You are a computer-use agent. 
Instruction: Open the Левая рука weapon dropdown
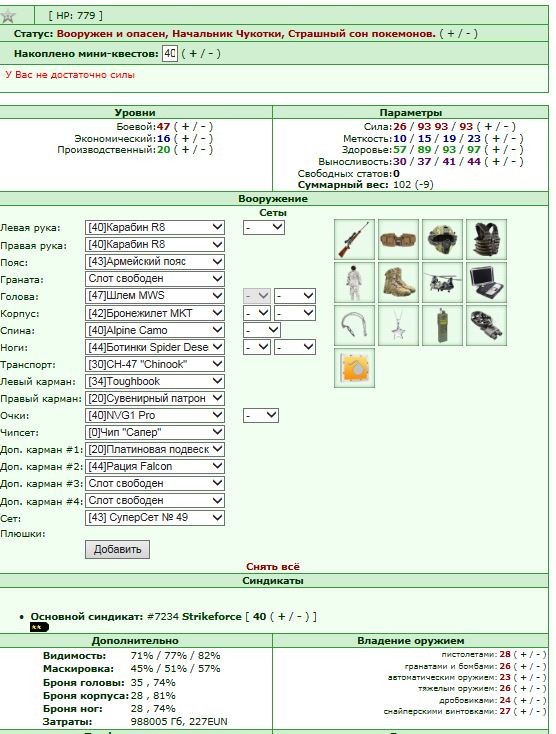(x=155, y=228)
